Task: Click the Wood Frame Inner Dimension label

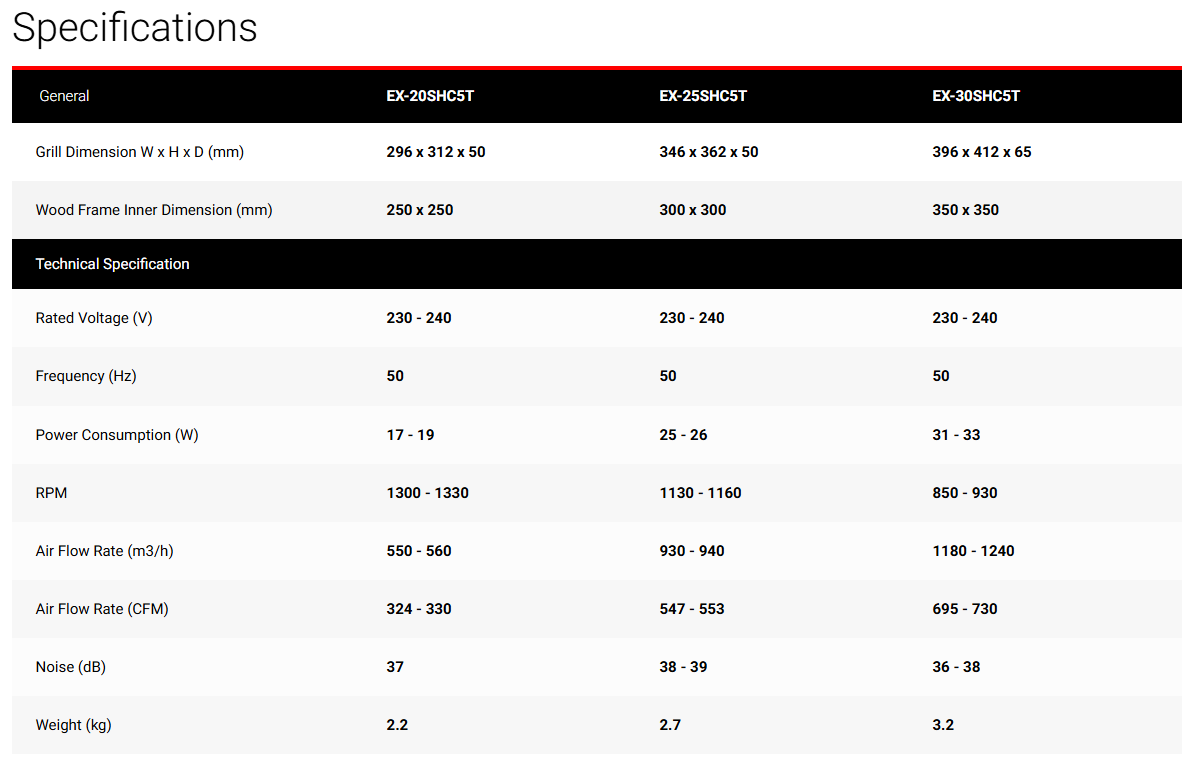Action: [x=154, y=210]
